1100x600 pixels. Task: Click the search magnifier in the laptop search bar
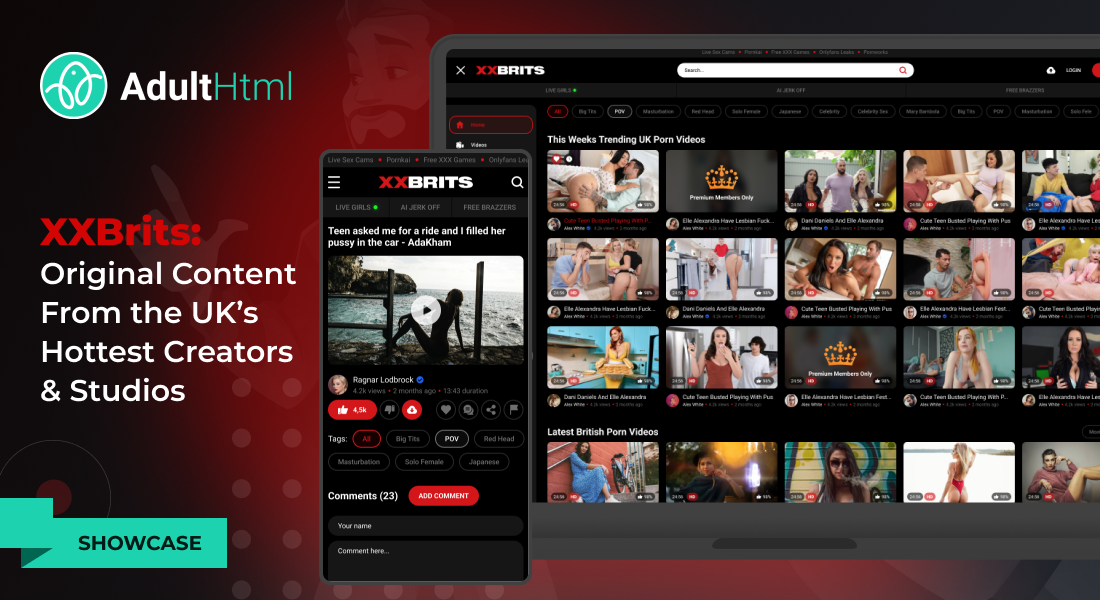[x=903, y=70]
